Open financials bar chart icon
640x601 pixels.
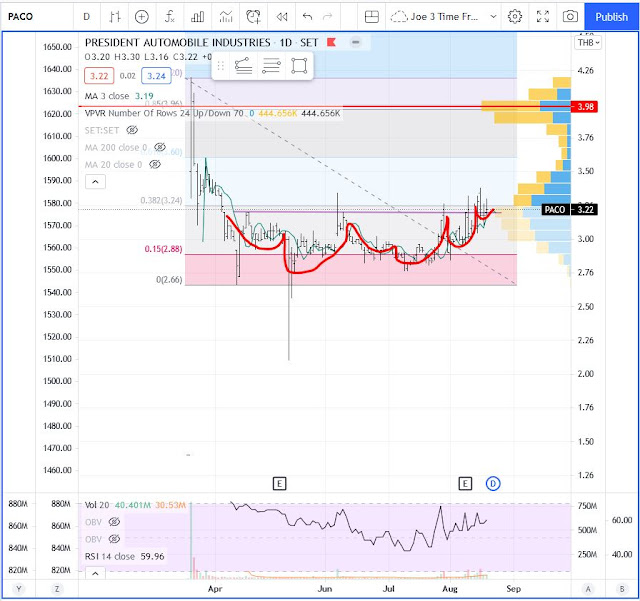point(198,17)
